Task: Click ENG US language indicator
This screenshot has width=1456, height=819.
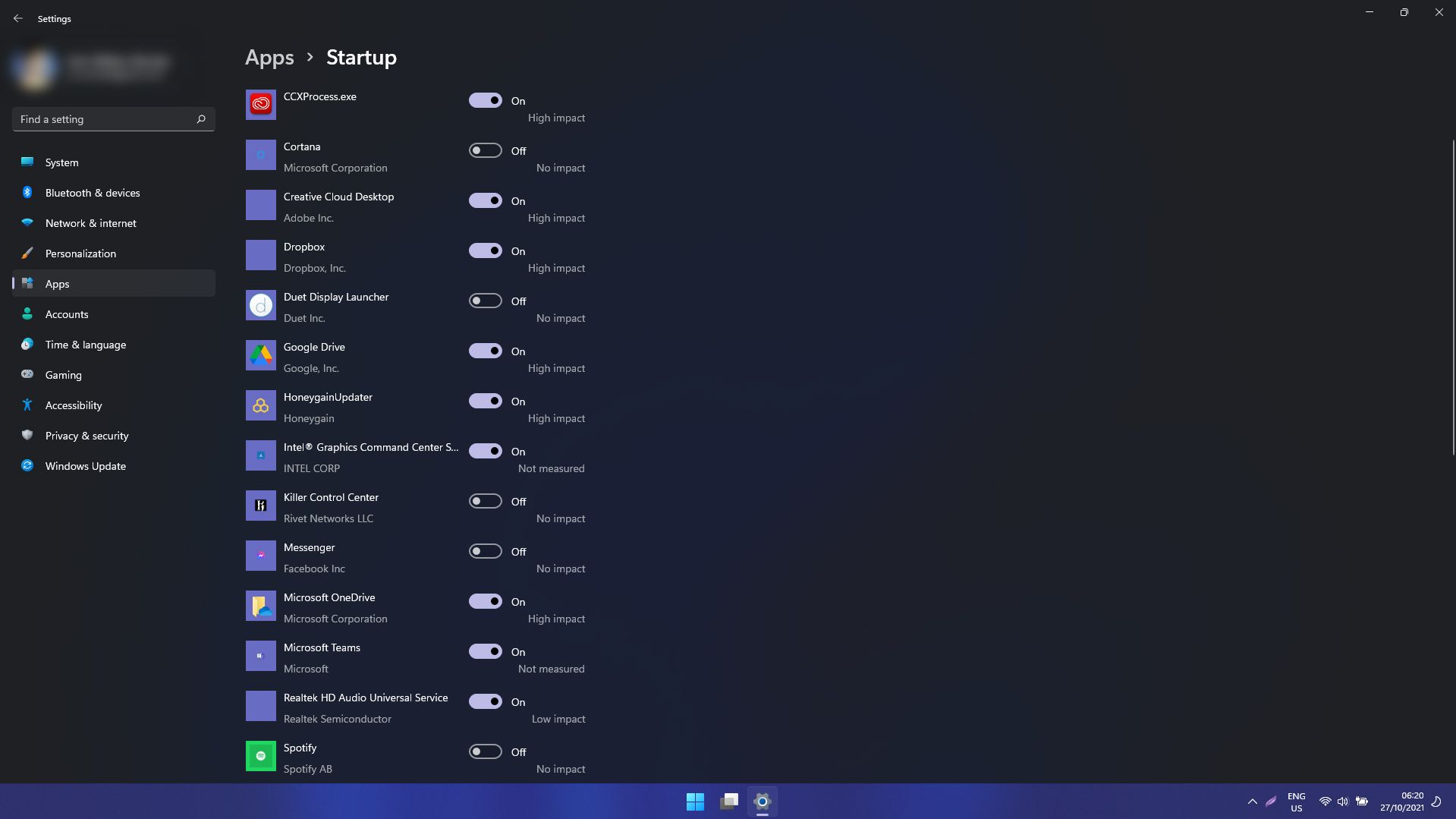Action: [1296, 802]
